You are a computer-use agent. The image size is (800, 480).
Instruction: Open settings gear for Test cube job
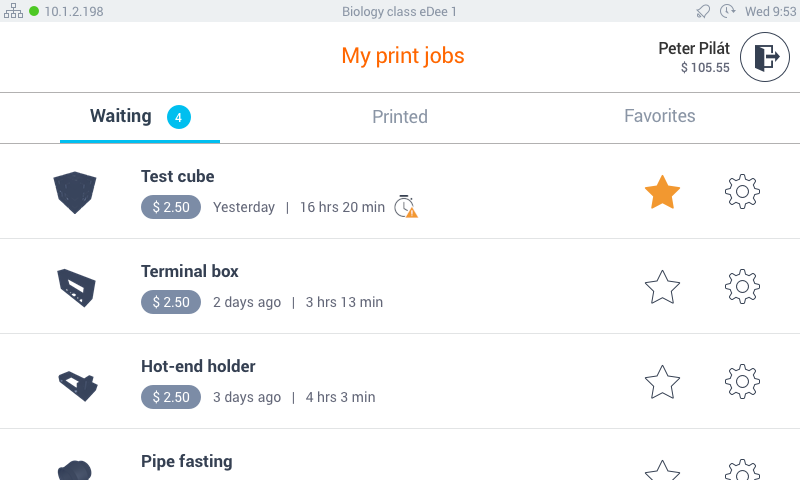point(742,191)
